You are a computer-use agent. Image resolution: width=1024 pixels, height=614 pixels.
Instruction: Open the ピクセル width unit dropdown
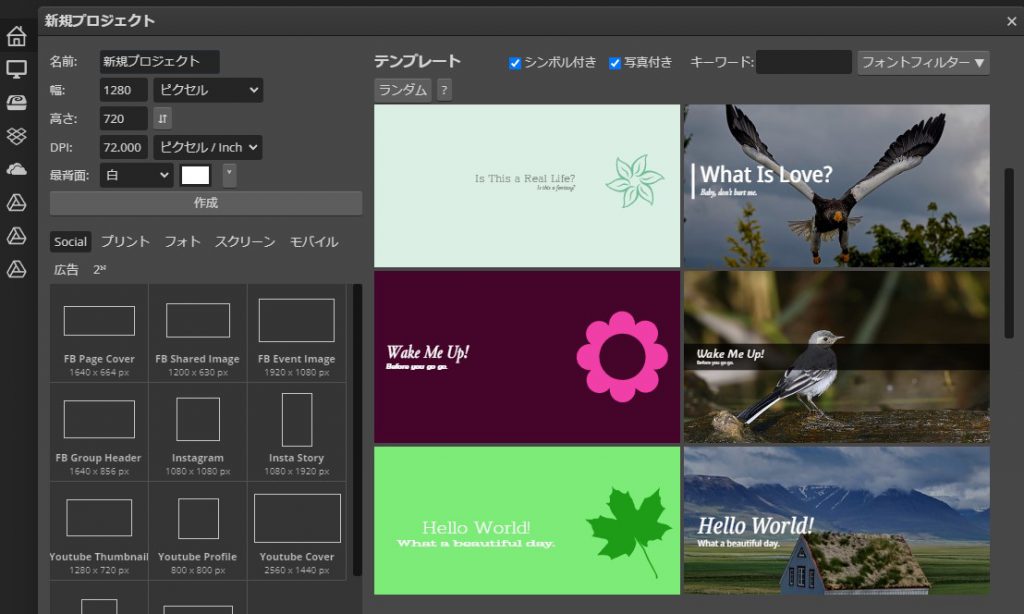coord(208,90)
